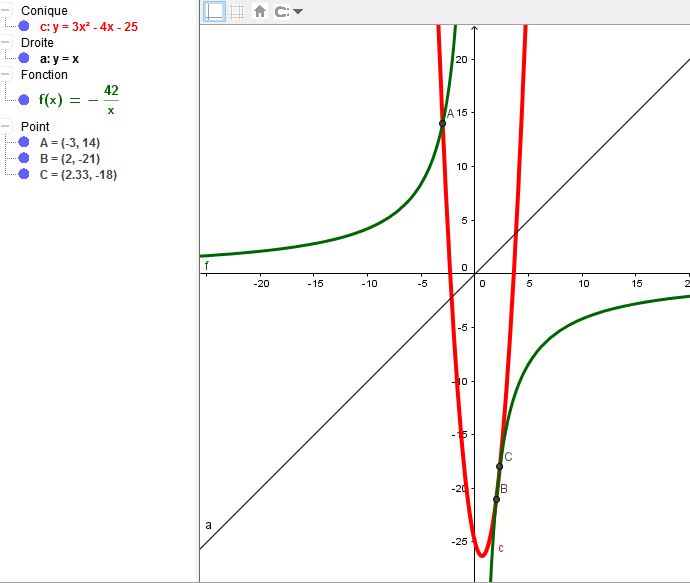Screen dimensions: 690x583
Task: Click point A on the graph
Action: pyautogui.click(x=442, y=123)
